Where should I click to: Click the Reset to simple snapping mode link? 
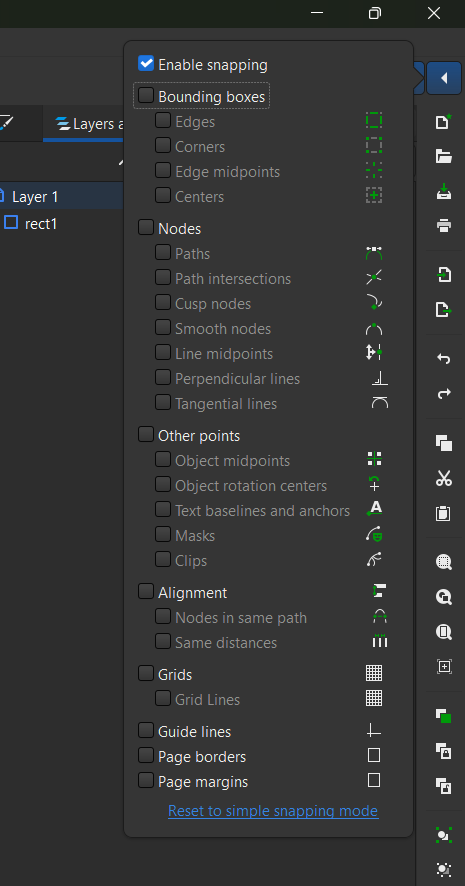pos(273,811)
